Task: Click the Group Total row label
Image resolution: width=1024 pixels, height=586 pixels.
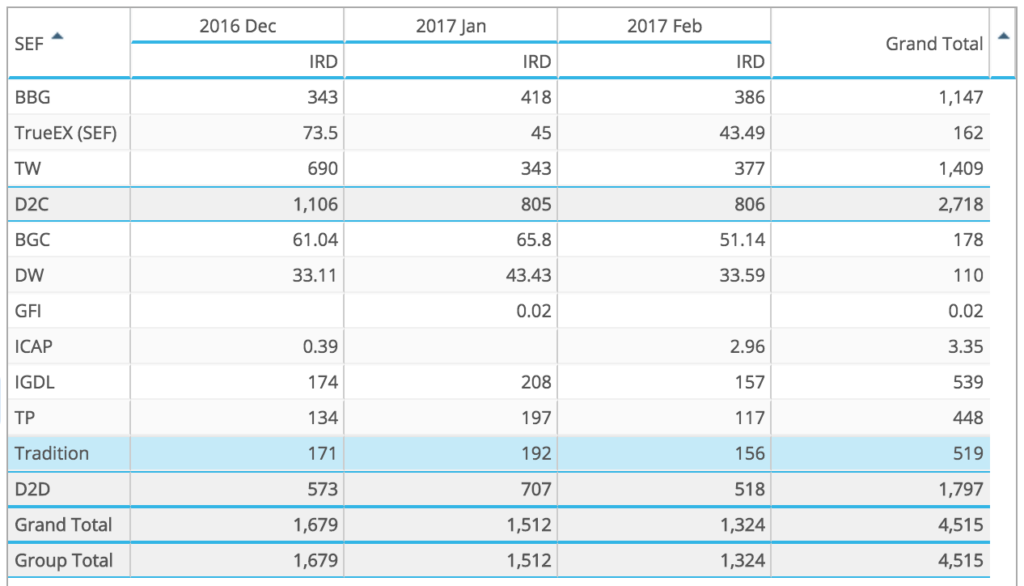Action: coord(64,561)
